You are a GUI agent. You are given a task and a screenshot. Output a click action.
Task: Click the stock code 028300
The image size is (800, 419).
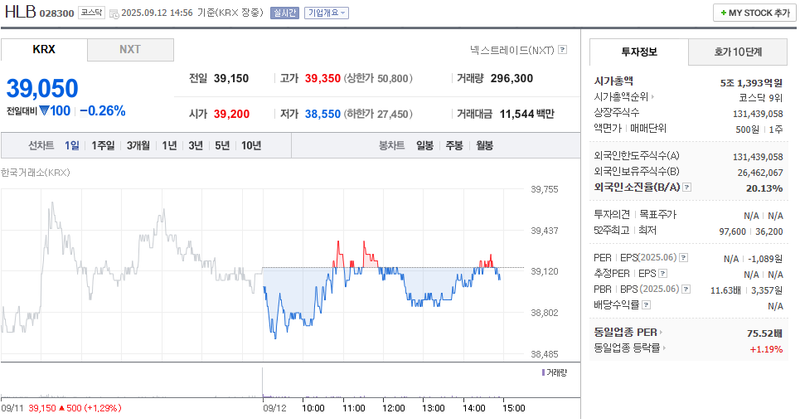57,13
